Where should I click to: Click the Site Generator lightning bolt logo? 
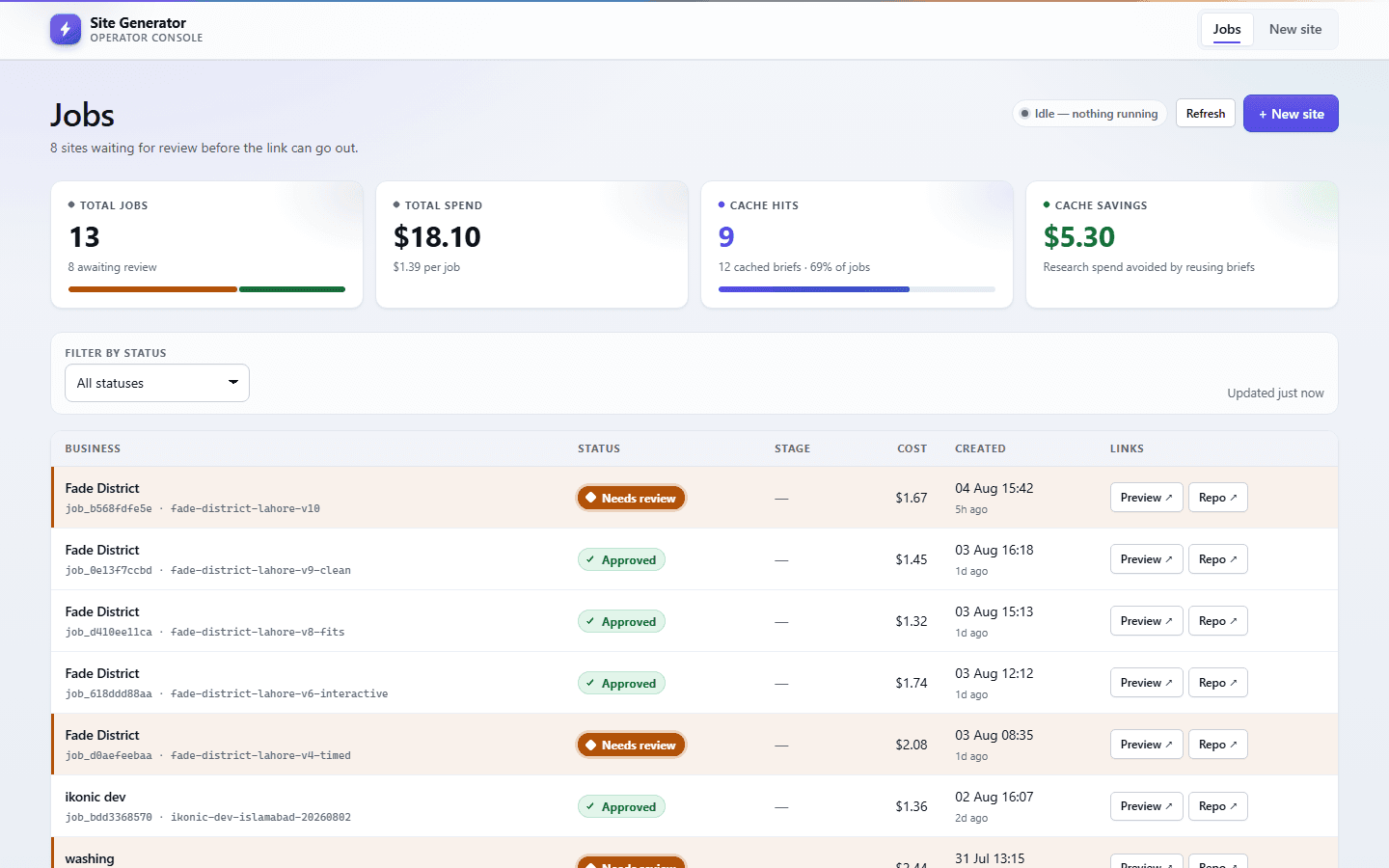pyautogui.click(x=66, y=30)
